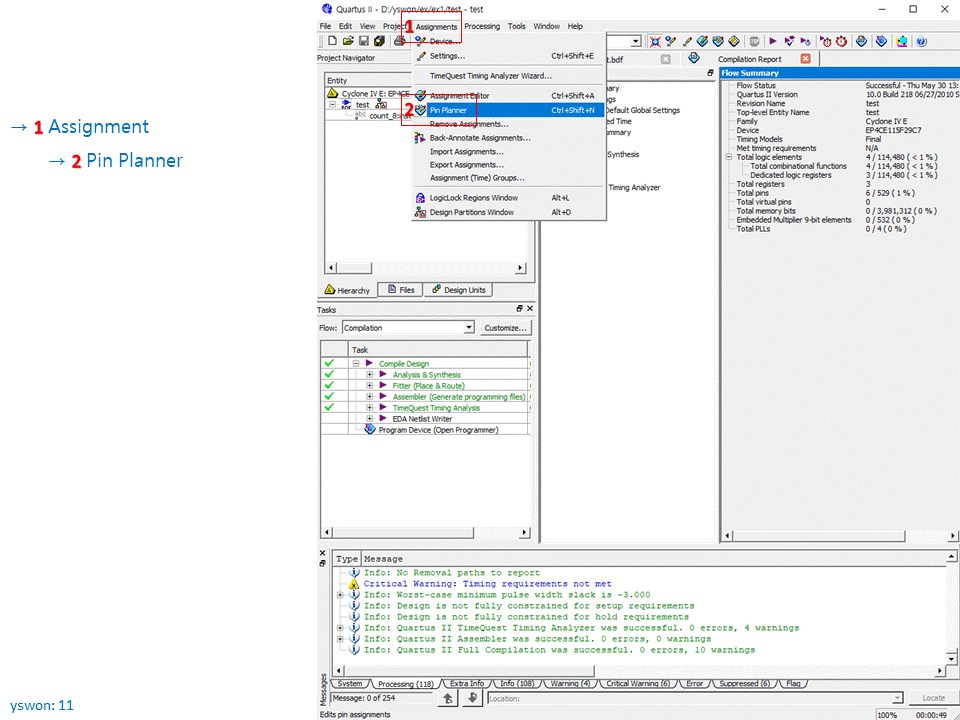
Task: Click the up-arrow previous message button
Action: (x=448, y=698)
